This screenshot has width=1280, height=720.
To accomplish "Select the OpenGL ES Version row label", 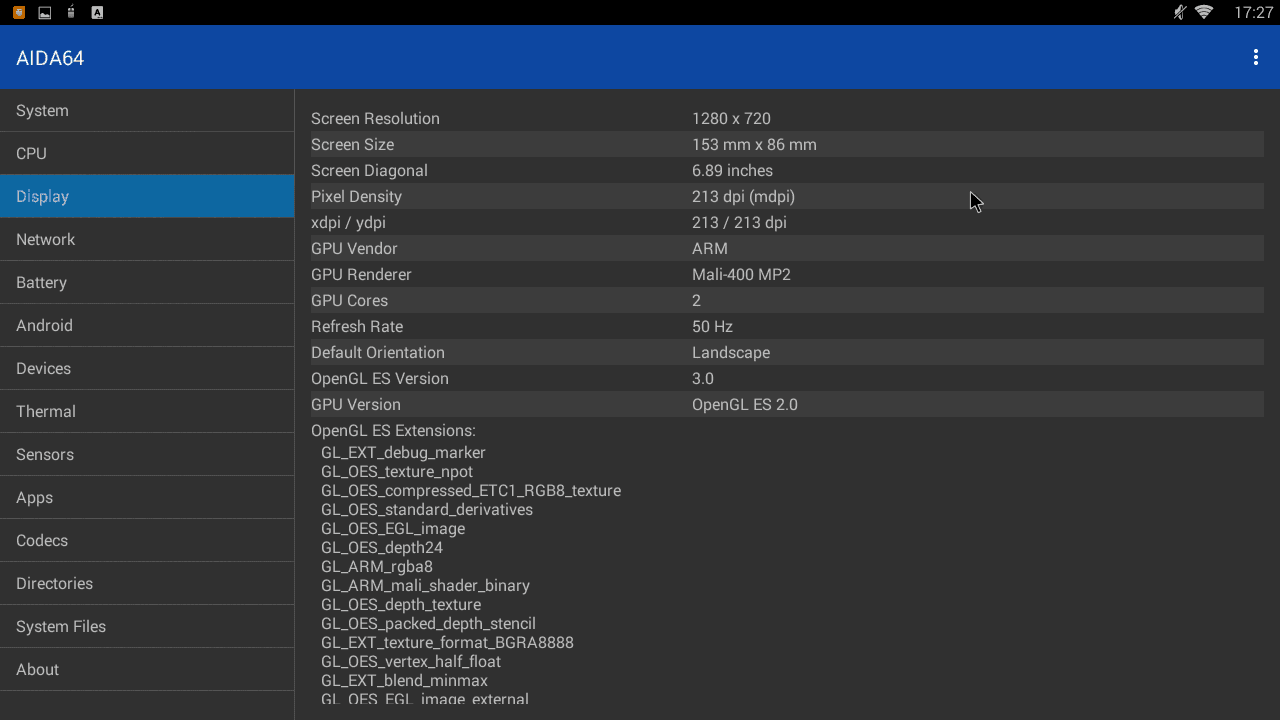I will click(x=380, y=379).
